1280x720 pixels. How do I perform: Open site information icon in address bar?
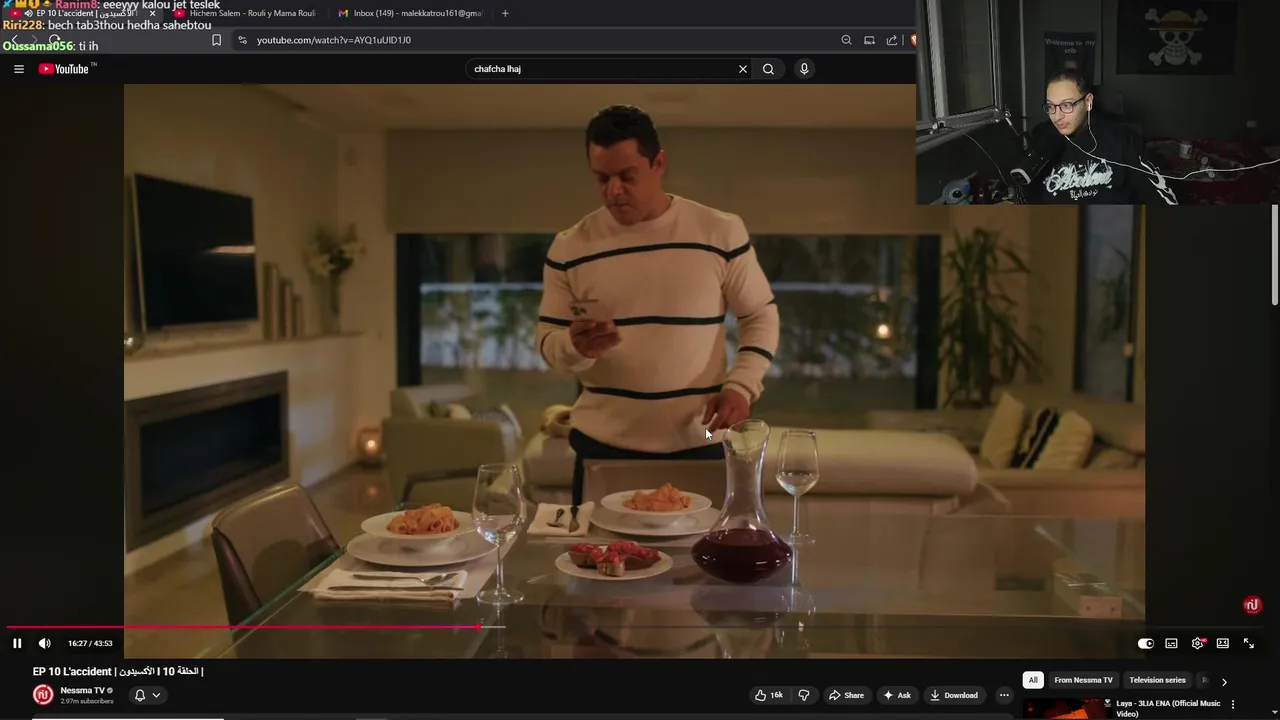point(242,40)
